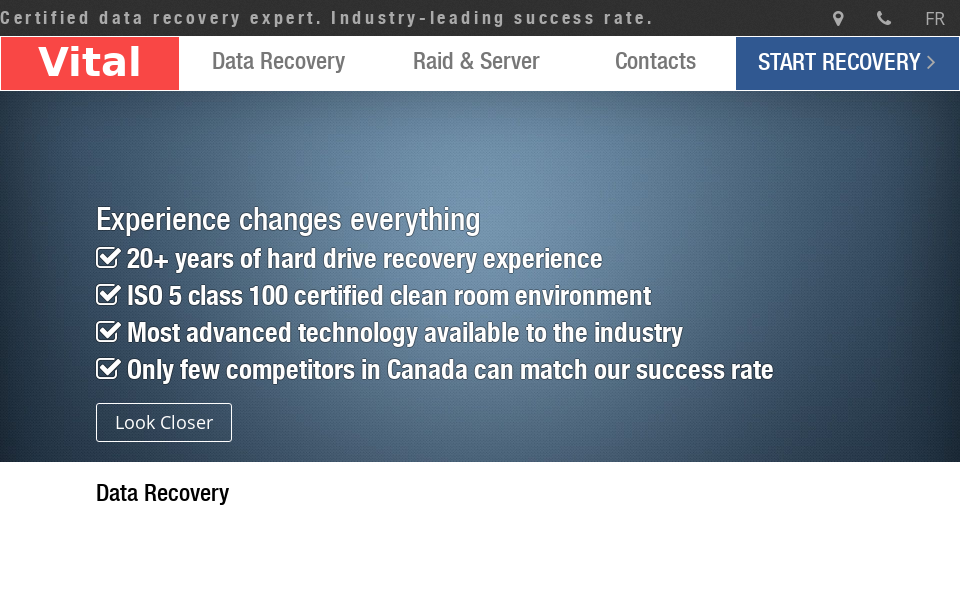The image size is (960, 600).
Task: Click the red Vital logo
Action: [89, 61]
